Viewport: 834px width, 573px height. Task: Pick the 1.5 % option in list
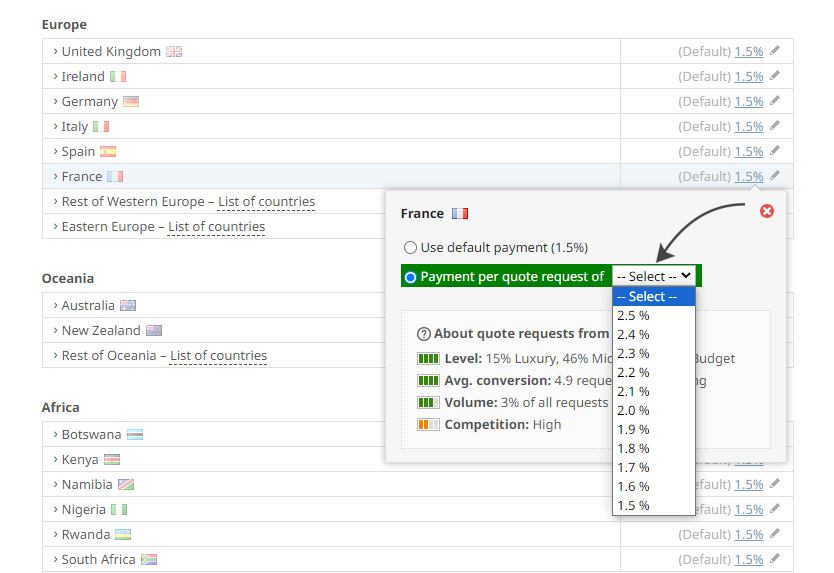pyautogui.click(x=633, y=505)
